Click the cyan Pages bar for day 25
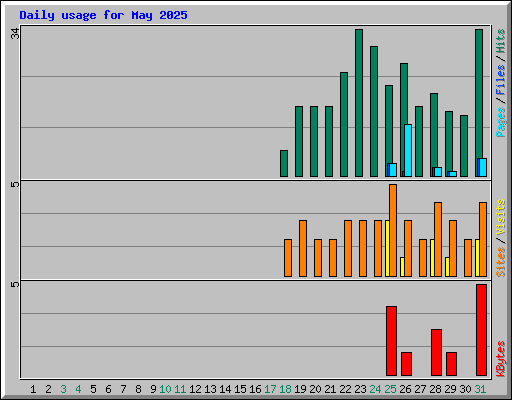The height and width of the screenshot is (400, 512). pos(393,170)
